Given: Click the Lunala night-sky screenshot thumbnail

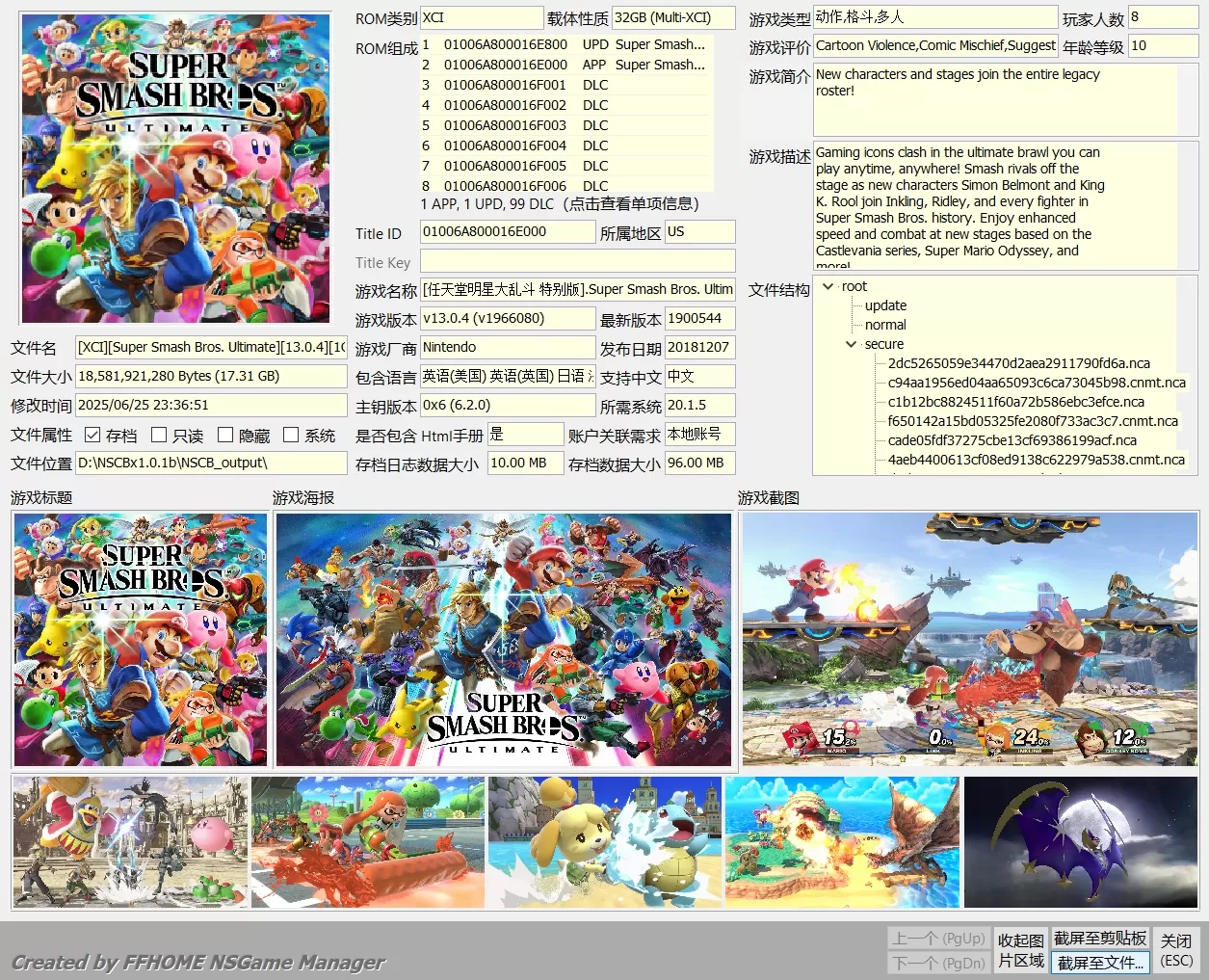Looking at the screenshot, I should coord(1080,841).
